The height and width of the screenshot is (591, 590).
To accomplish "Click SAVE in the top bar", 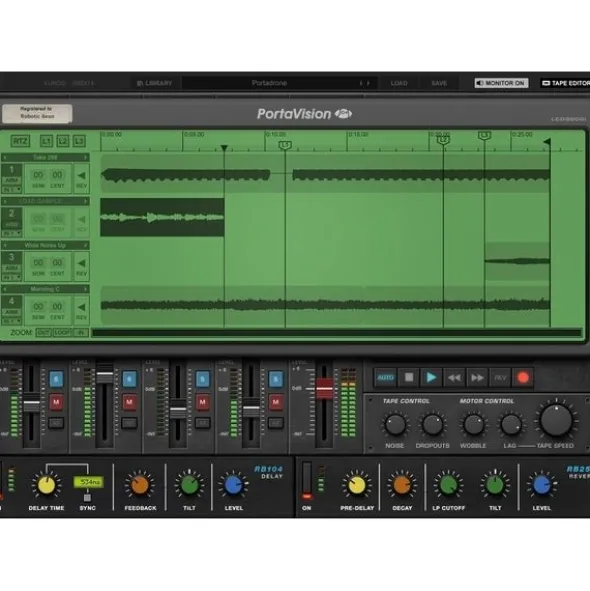I will pyautogui.click(x=439, y=83).
